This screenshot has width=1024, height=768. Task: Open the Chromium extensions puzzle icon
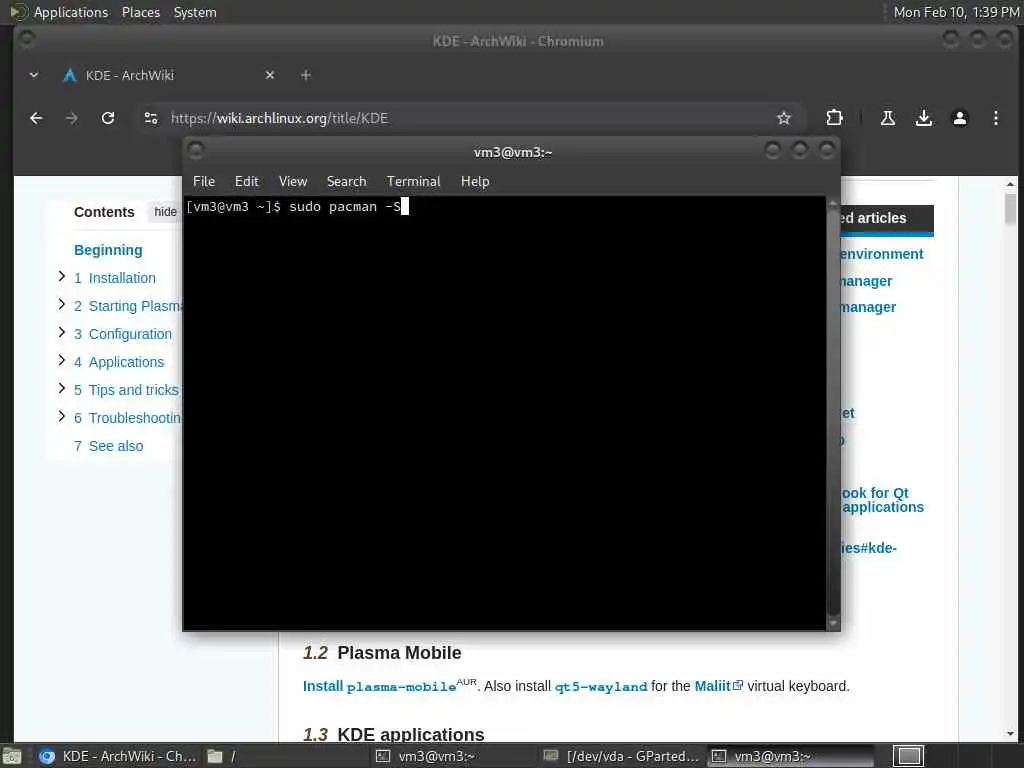click(834, 118)
